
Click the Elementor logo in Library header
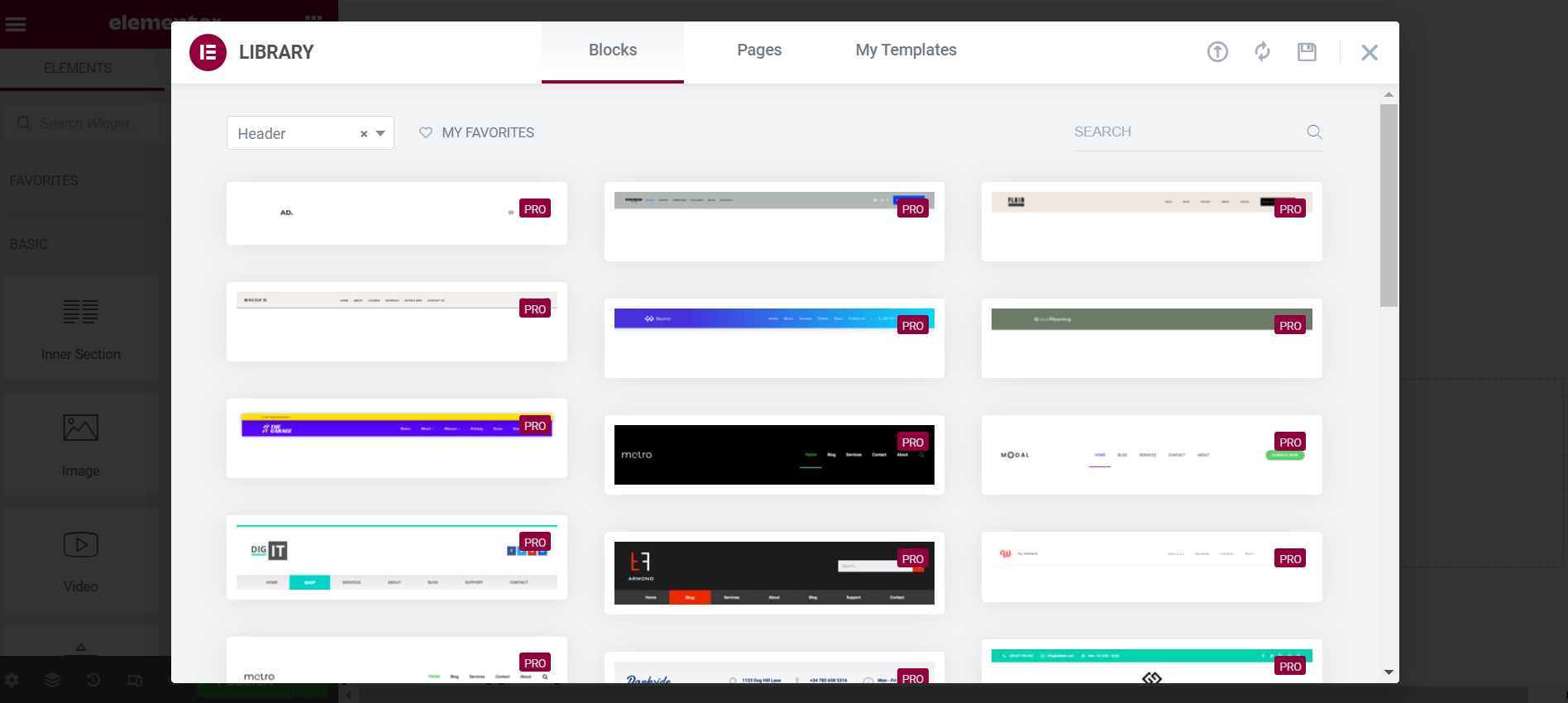pos(208,52)
